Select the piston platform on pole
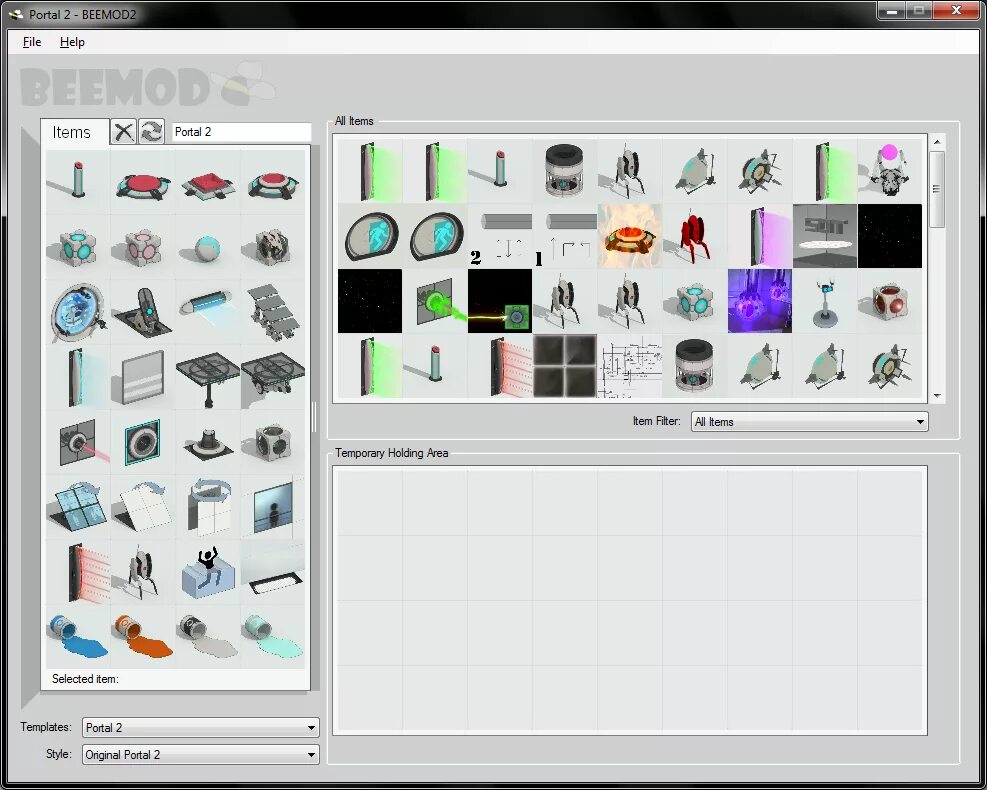 coord(208,376)
